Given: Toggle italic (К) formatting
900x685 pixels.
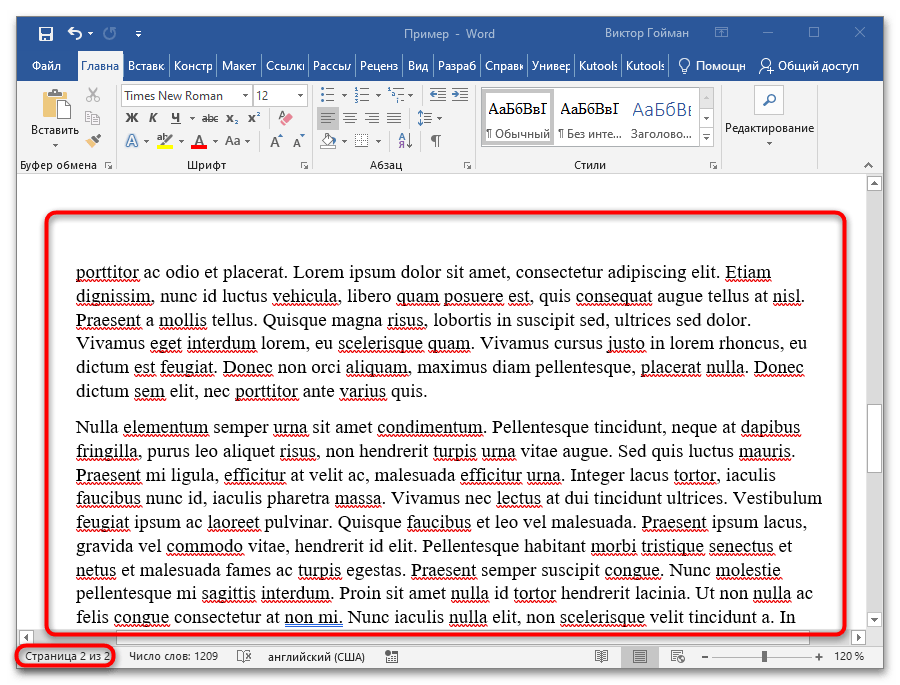Looking at the screenshot, I should pyautogui.click(x=153, y=118).
